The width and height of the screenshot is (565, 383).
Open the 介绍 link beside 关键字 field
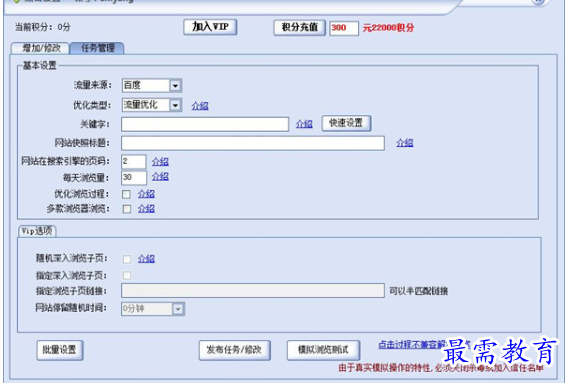pos(304,124)
